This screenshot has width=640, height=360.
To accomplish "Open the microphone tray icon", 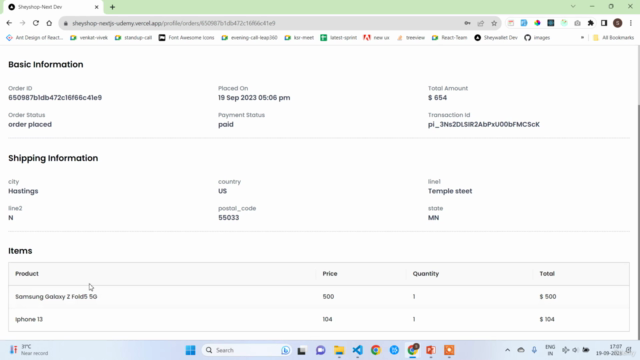I will [x=534, y=350].
